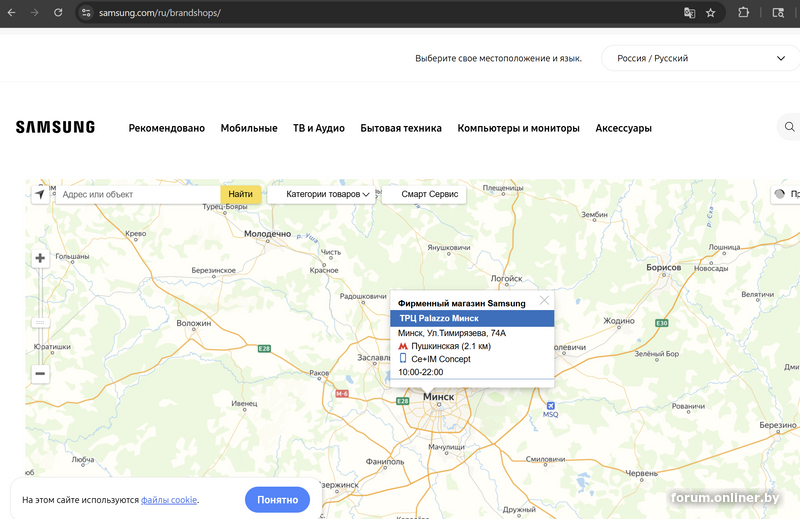The width and height of the screenshot is (800, 519).
Task: Click the MSQ airport icon on map
Action: (x=551, y=406)
